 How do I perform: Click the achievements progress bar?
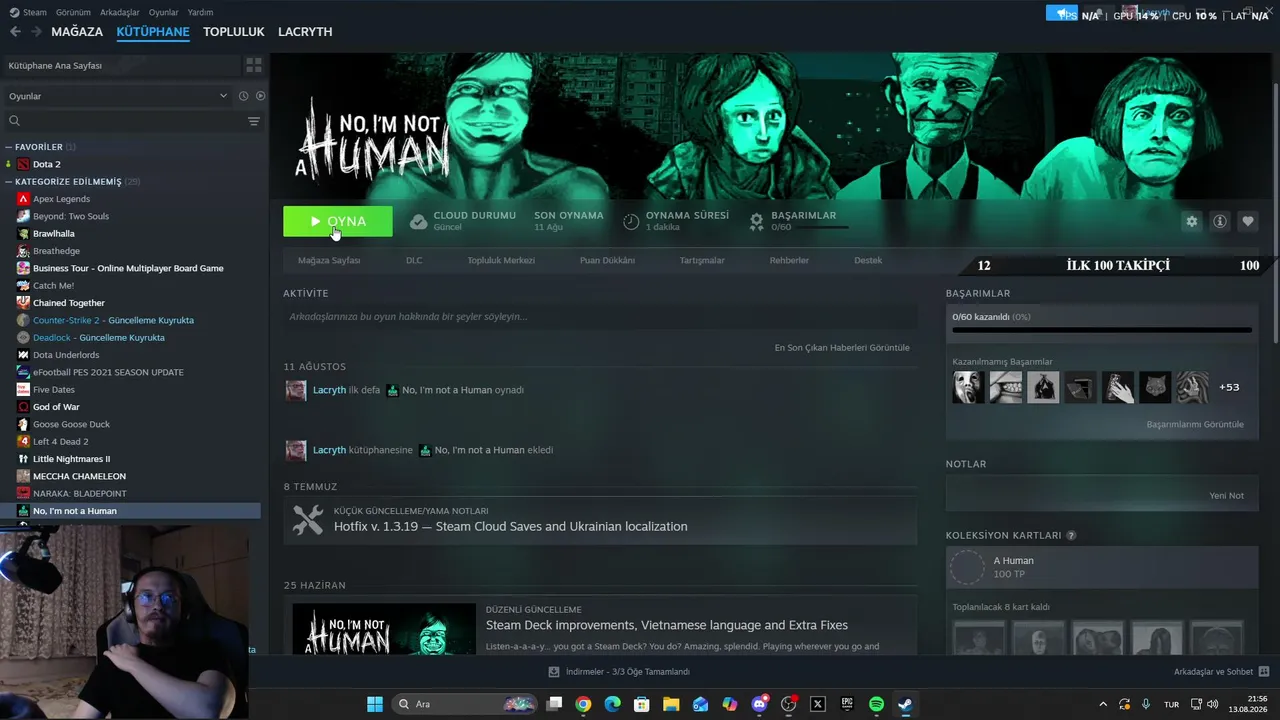click(x=1102, y=329)
